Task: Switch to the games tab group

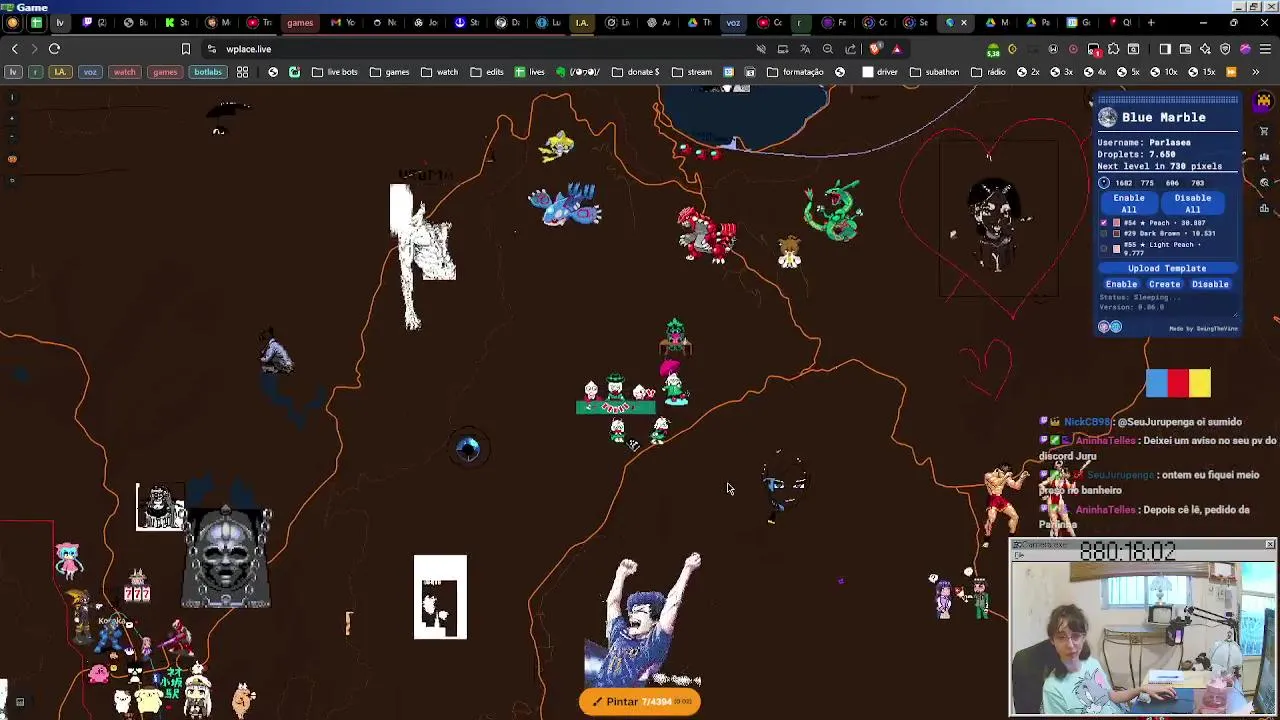Action: [x=300, y=22]
